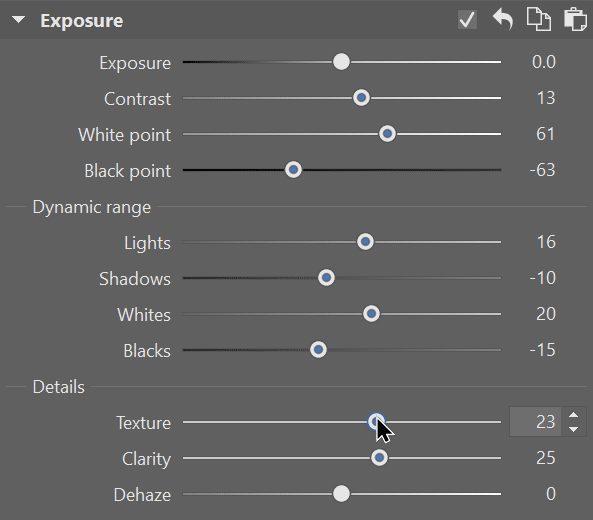This screenshot has width=593, height=520.
Task: Toggle the Exposure panel enable checkbox
Action: point(467,19)
